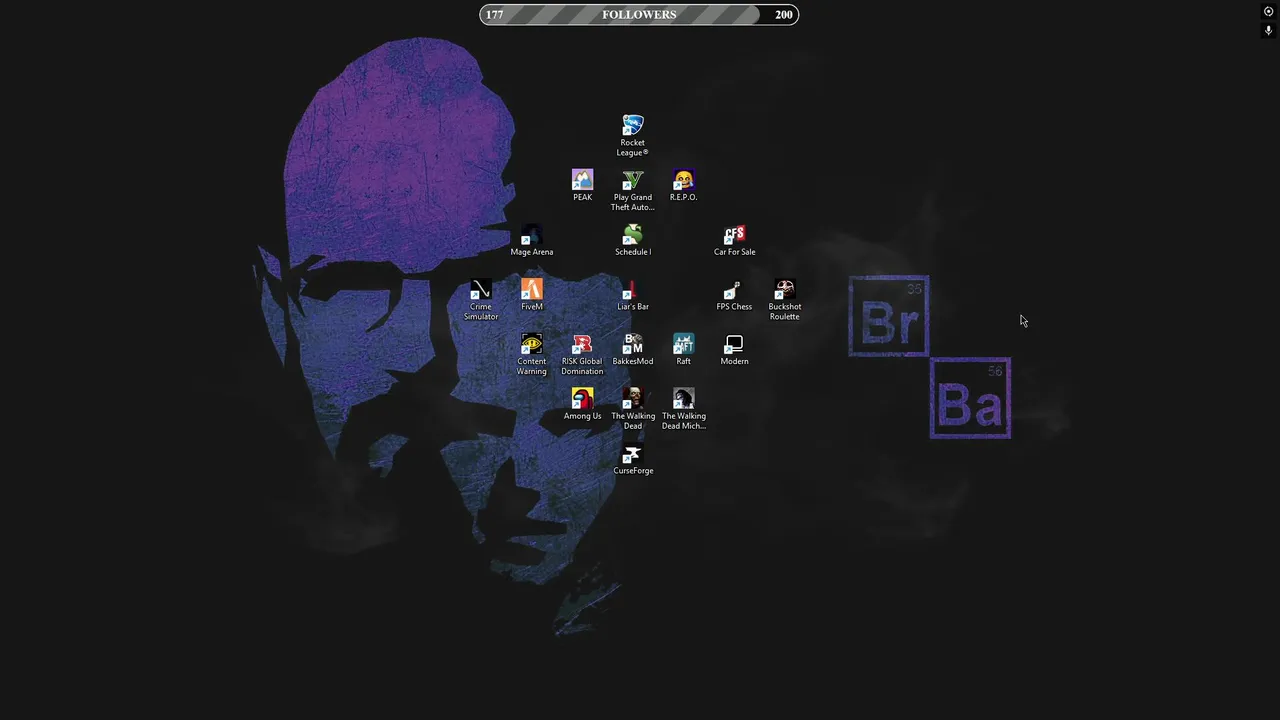
Task: Click the Buckshot Roulette shortcut
Action: [x=785, y=300]
